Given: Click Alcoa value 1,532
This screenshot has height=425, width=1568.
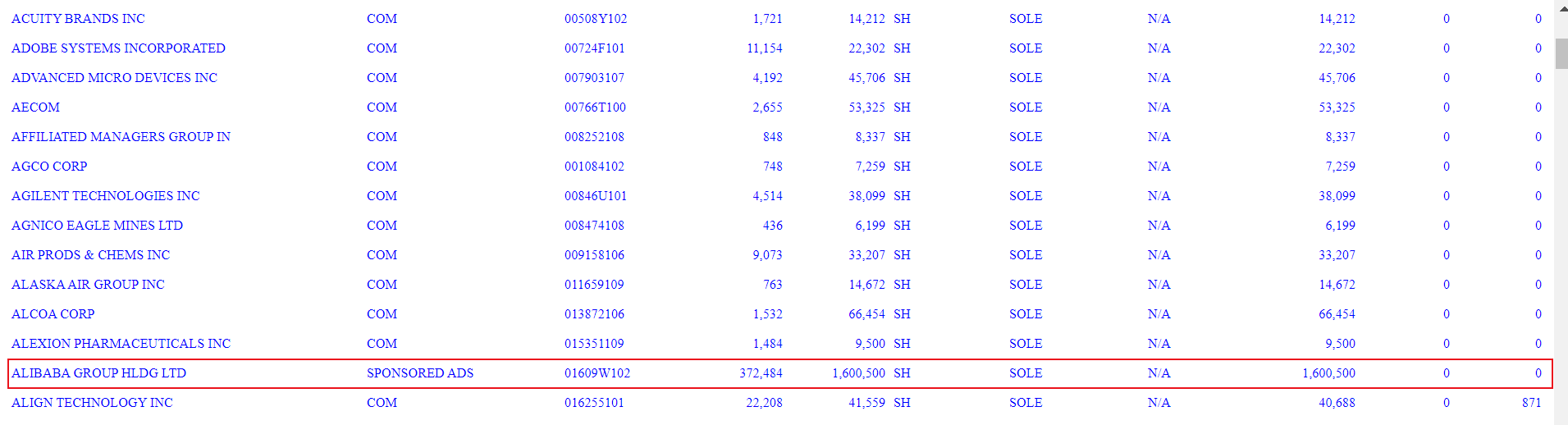Looking at the screenshot, I should click(767, 314).
